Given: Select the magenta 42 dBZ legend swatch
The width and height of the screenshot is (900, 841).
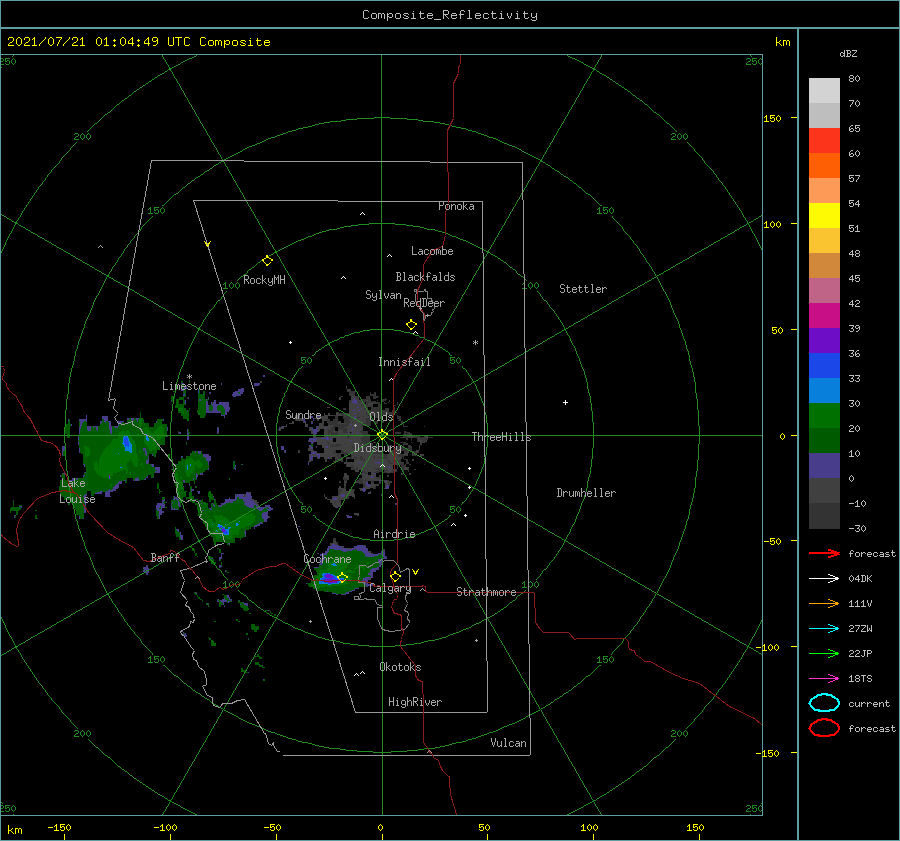Looking at the screenshot, I should tap(824, 315).
